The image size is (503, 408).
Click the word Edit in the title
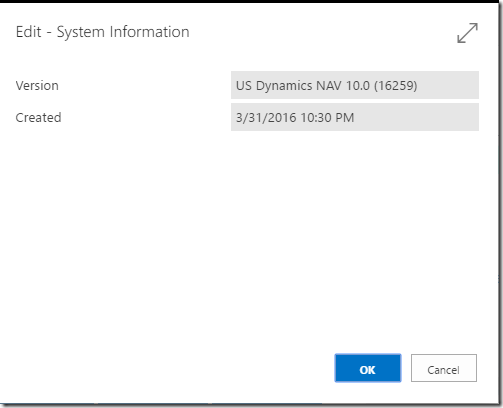pyautogui.click(x=29, y=32)
